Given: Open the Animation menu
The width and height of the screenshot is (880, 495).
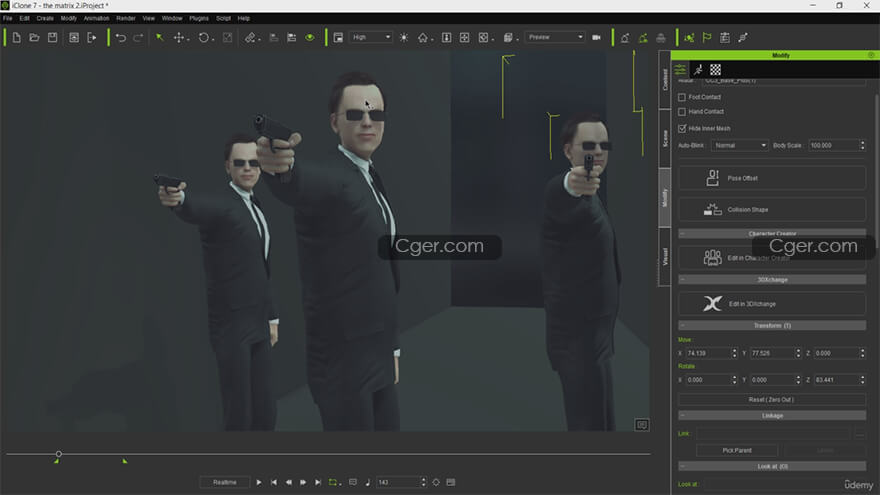Looking at the screenshot, I should click(96, 18).
